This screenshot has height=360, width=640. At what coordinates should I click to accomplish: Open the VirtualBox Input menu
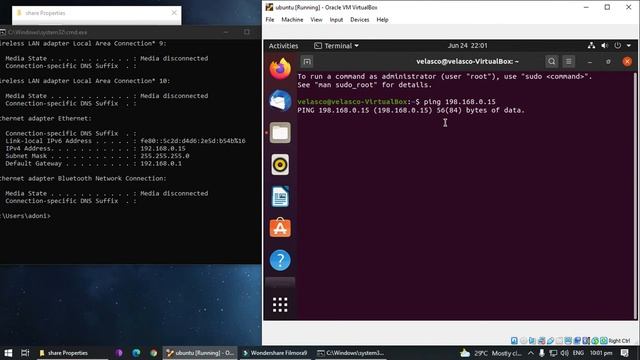coord(336,20)
